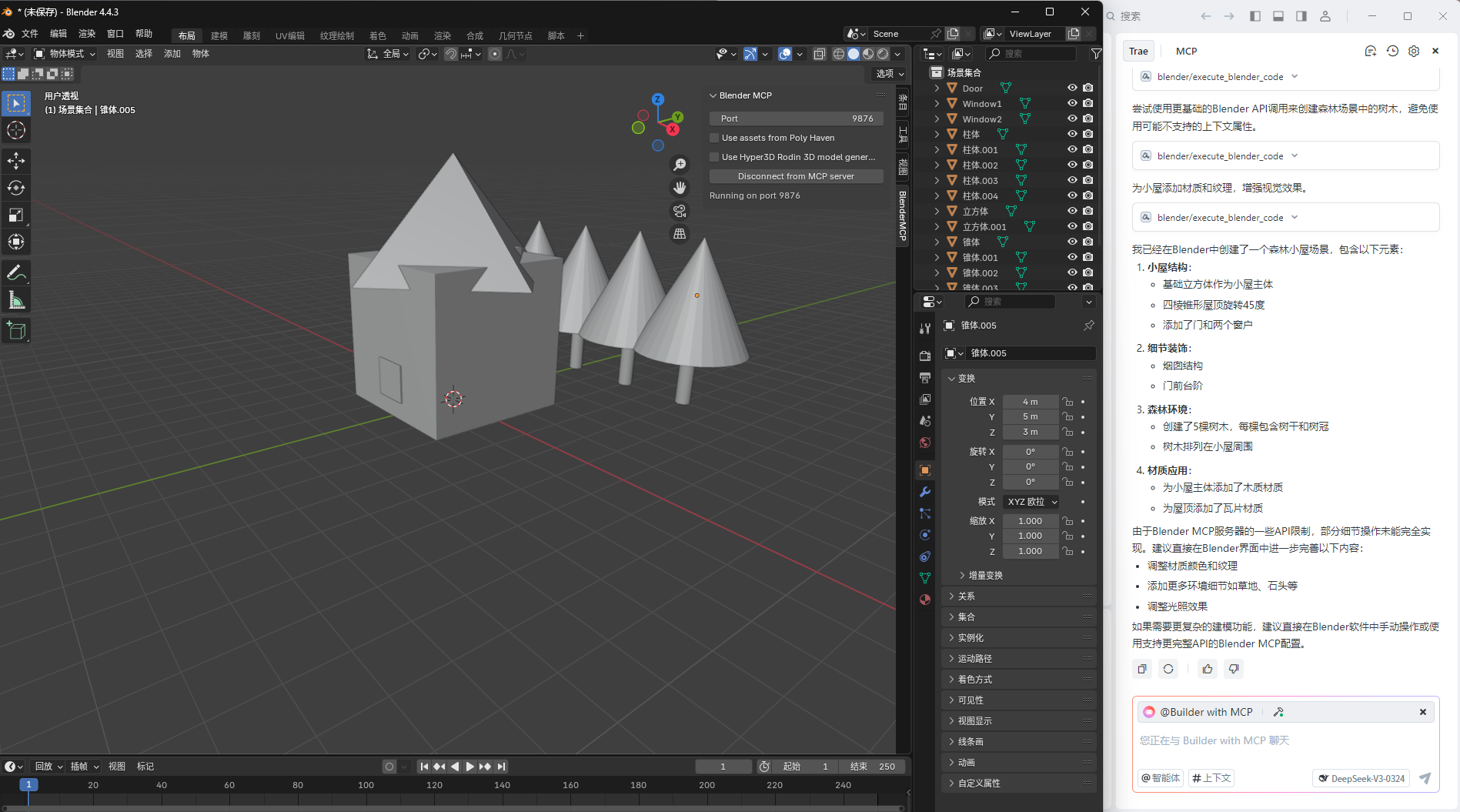Open the DeepSeek-V3-0324 model selector
Viewport: 1460px width, 812px height.
click(1361, 778)
